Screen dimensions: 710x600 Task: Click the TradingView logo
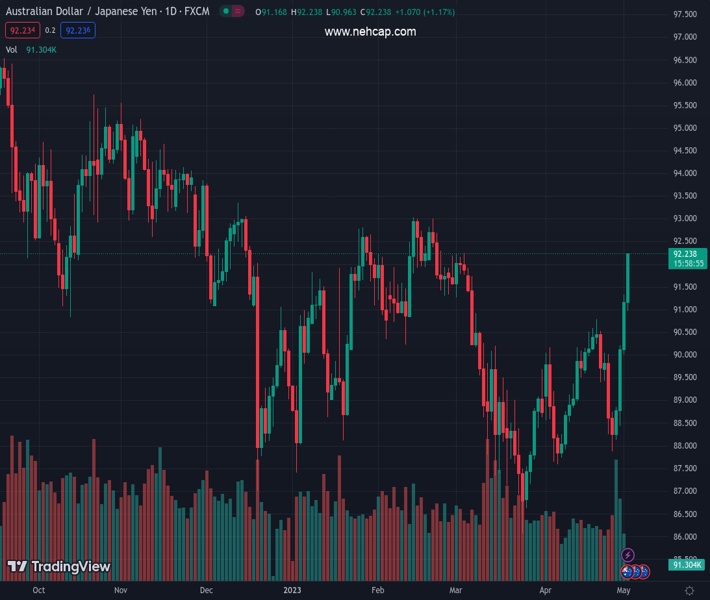click(58, 567)
